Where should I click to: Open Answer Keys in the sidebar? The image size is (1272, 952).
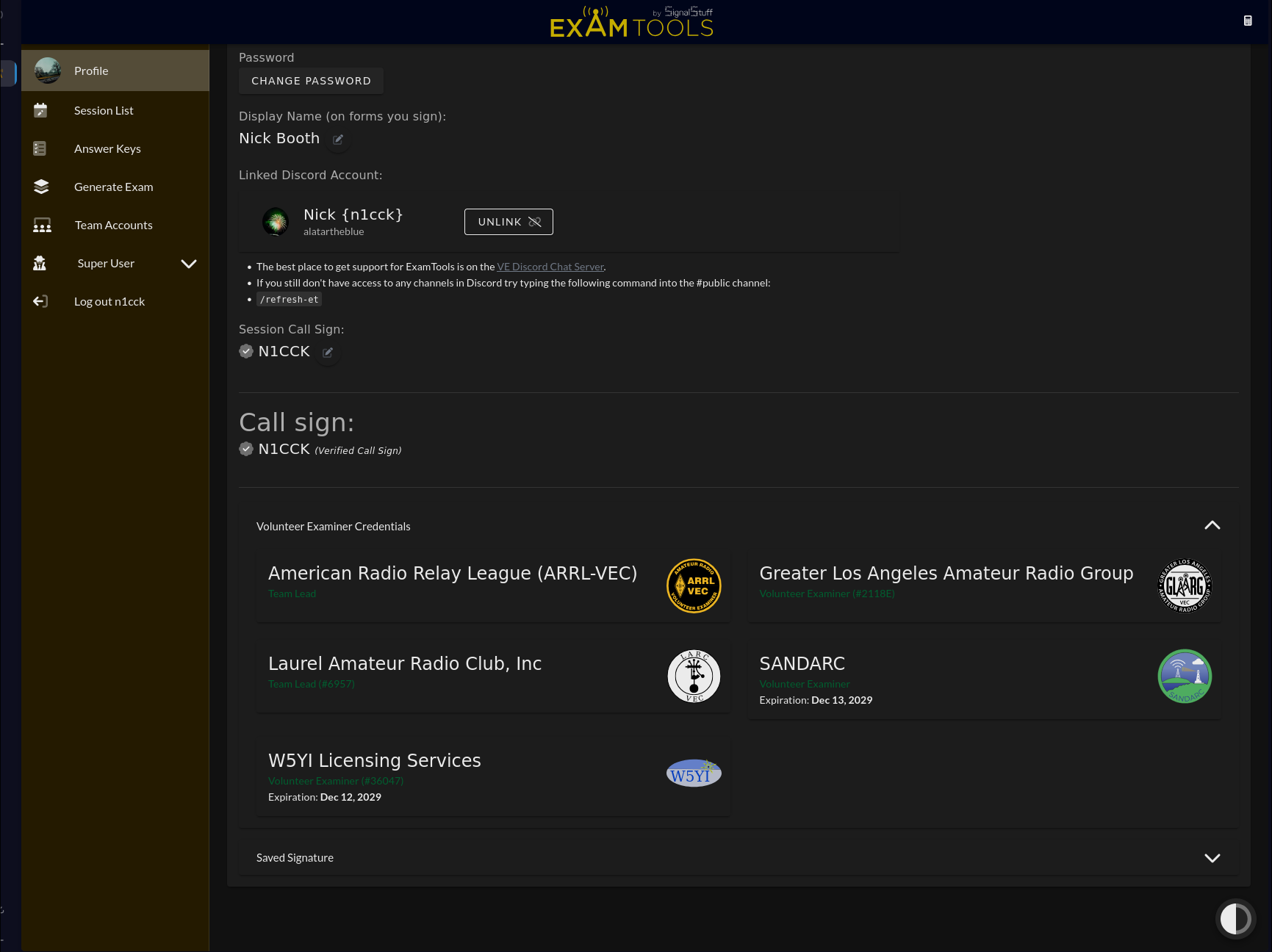tap(115, 148)
